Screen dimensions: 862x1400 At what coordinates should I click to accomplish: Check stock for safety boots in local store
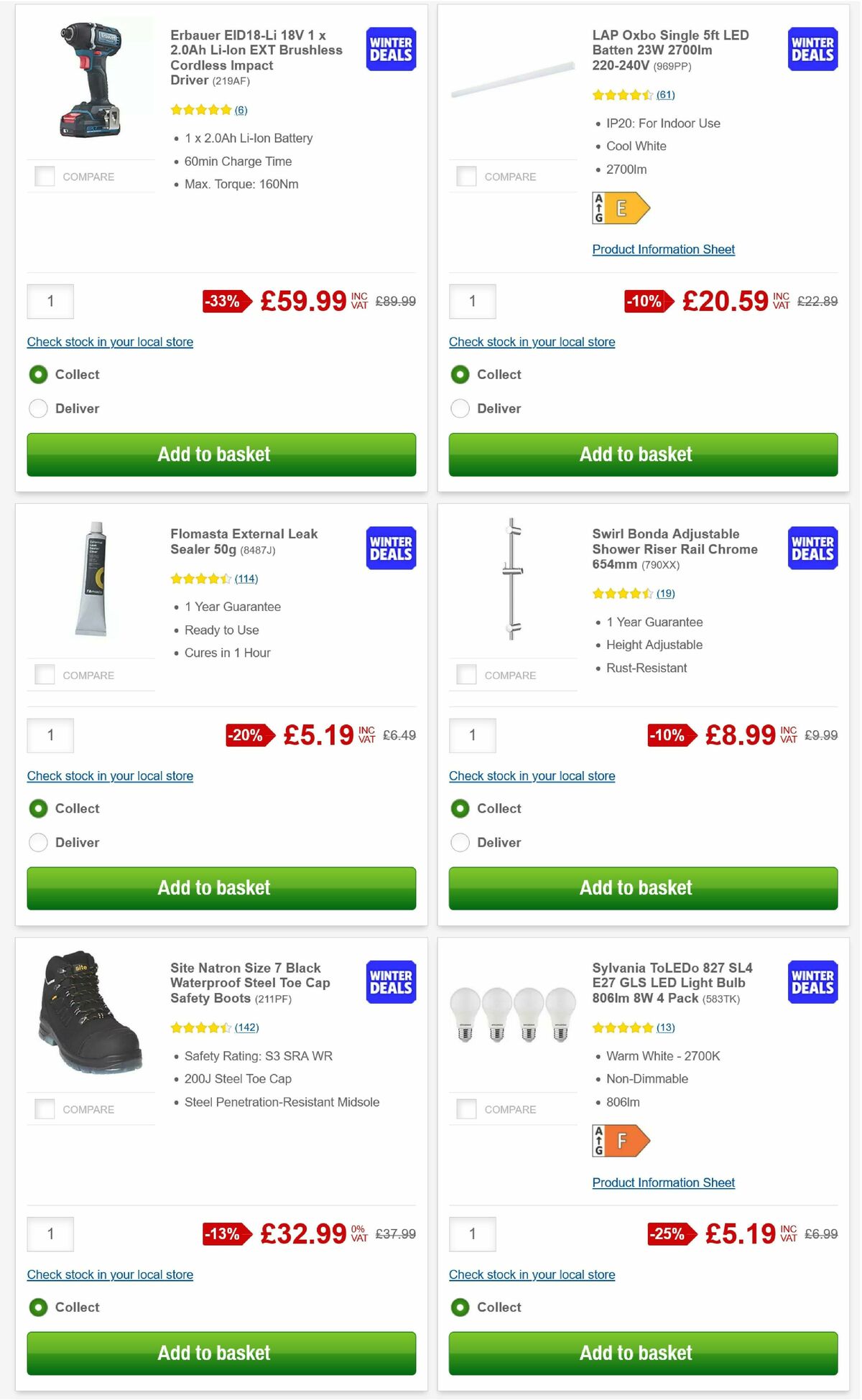[x=109, y=1274]
